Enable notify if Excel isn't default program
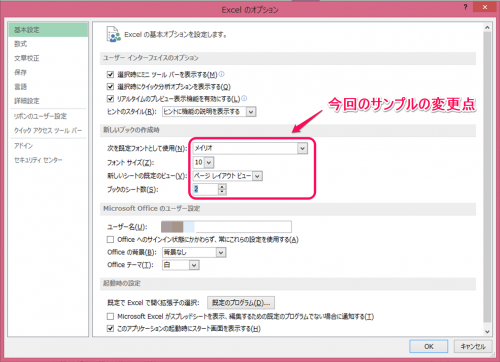This screenshot has width=500, height=362. (110, 316)
